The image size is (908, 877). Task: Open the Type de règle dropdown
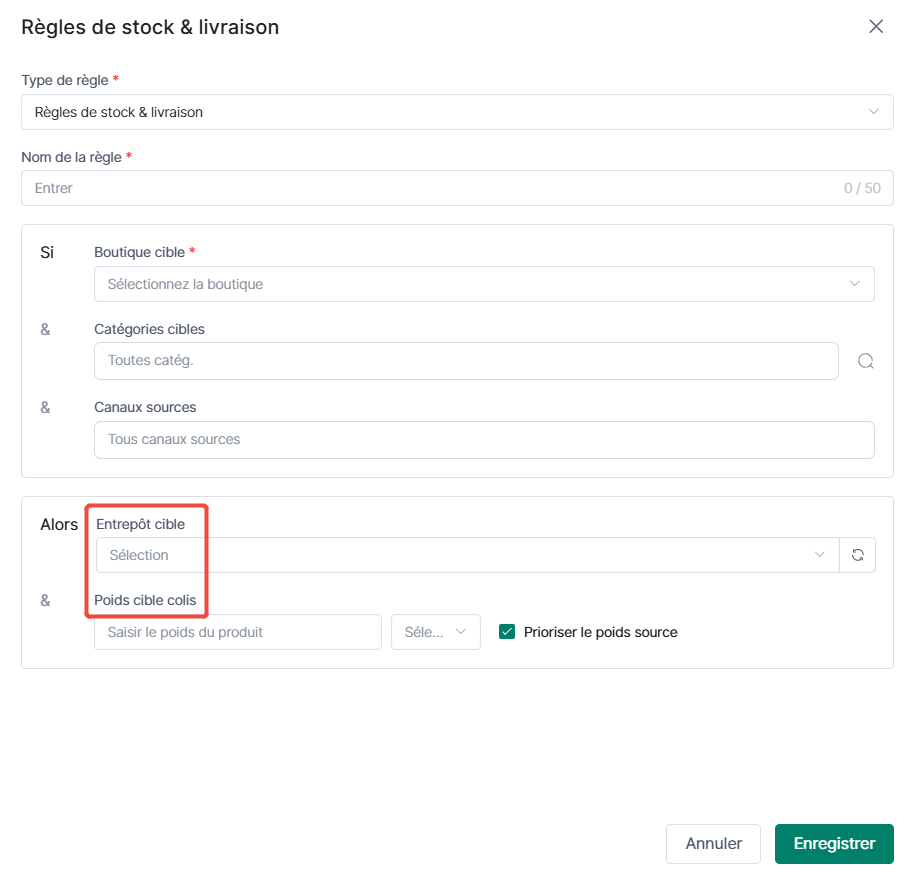457,112
